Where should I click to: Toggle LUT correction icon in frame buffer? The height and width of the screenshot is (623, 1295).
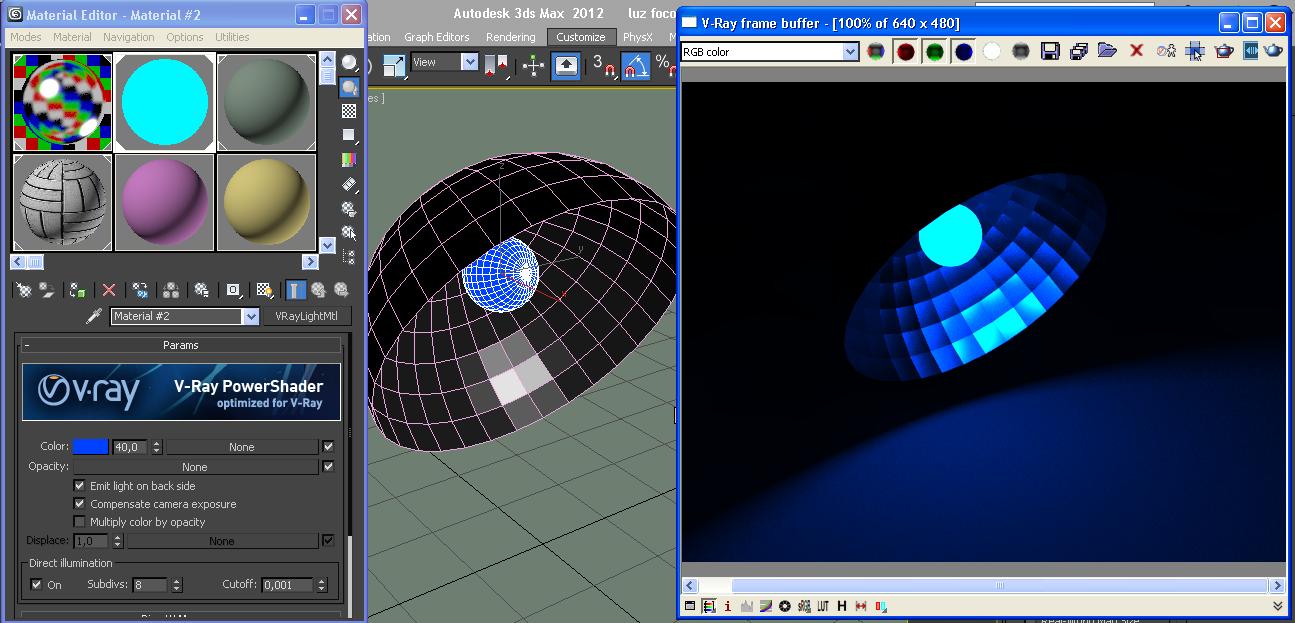pos(823,606)
